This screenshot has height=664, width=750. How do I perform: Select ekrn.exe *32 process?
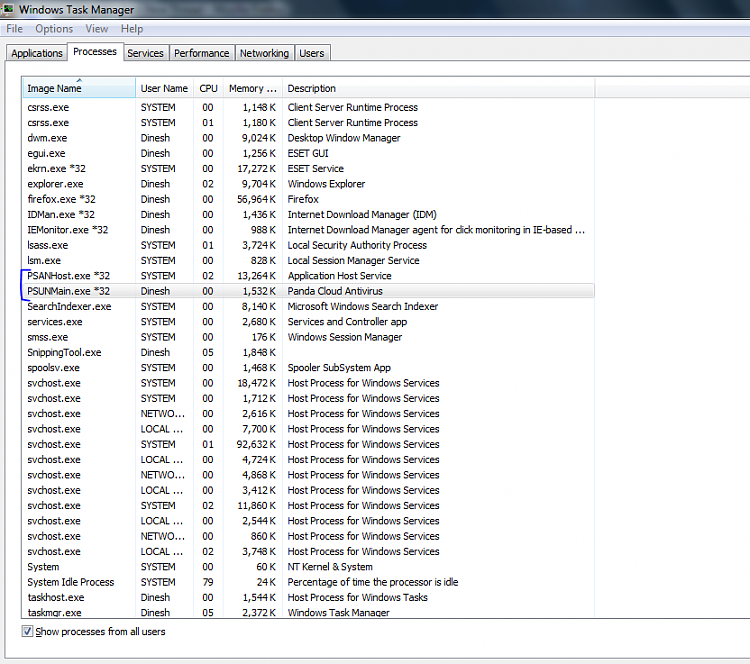tap(309, 168)
